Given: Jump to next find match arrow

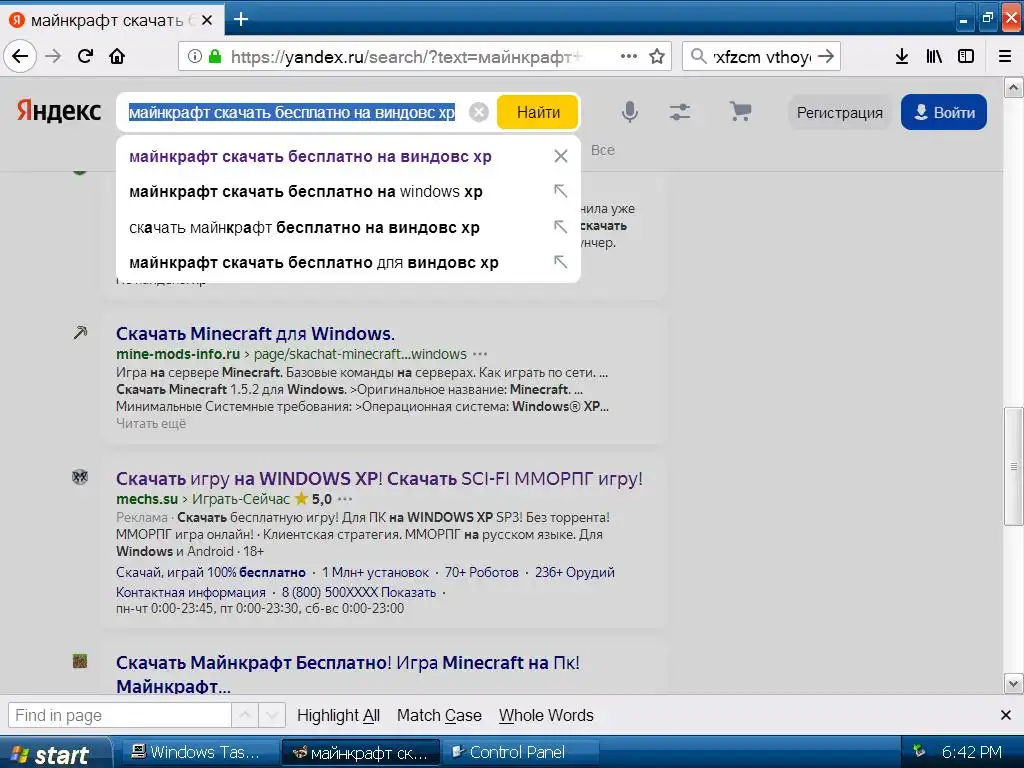Looking at the screenshot, I should coord(272,715).
